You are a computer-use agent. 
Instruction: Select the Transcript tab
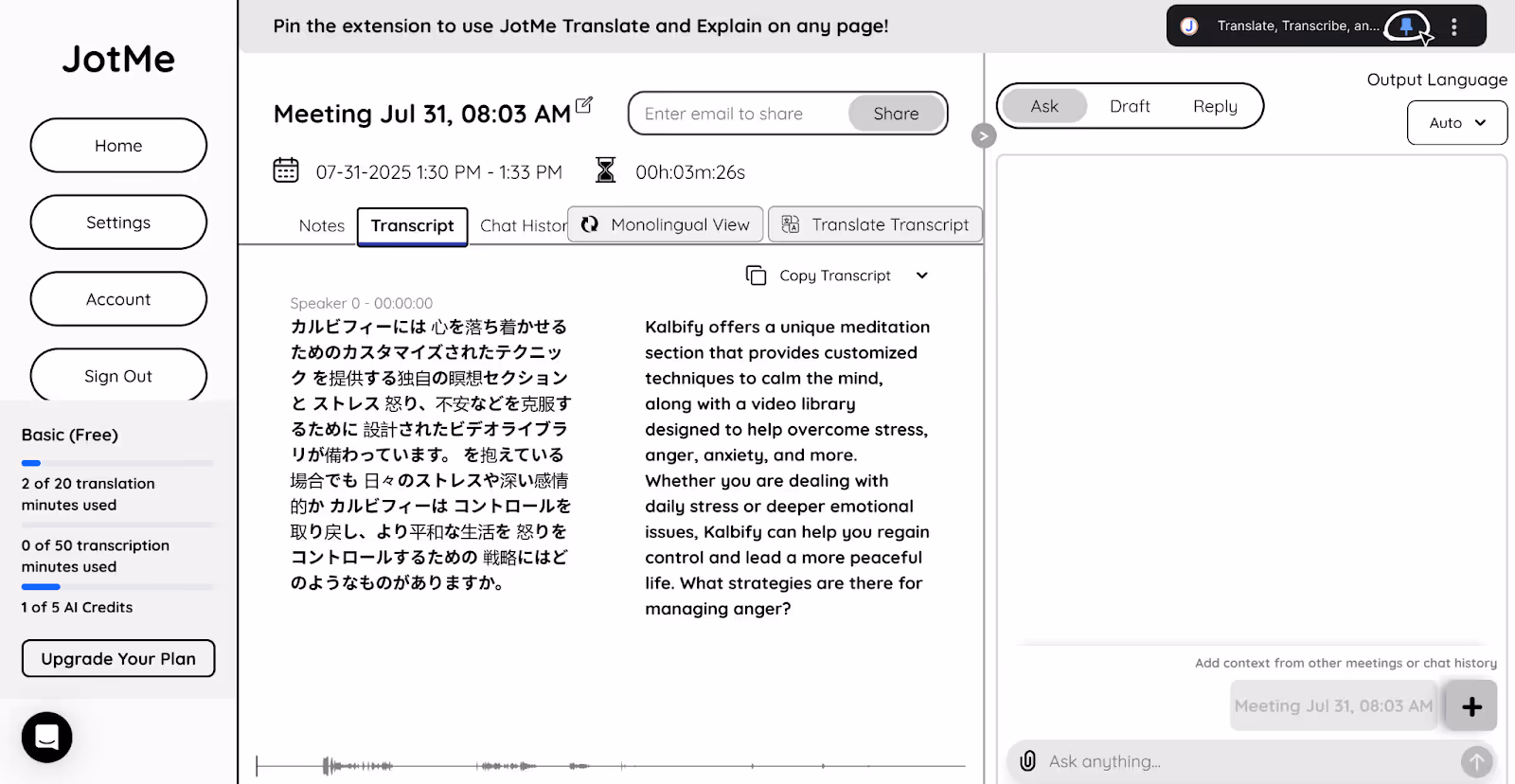pyautogui.click(x=412, y=226)
